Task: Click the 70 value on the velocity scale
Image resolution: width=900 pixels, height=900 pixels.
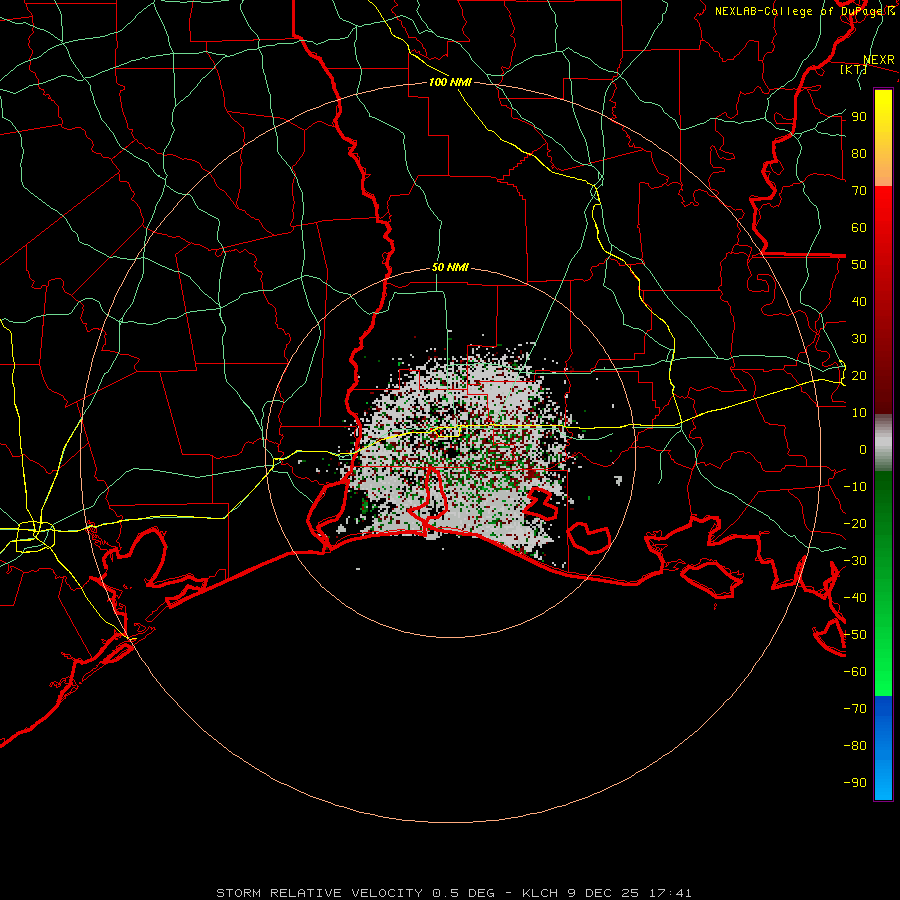Action: click(x=859, y=191)
